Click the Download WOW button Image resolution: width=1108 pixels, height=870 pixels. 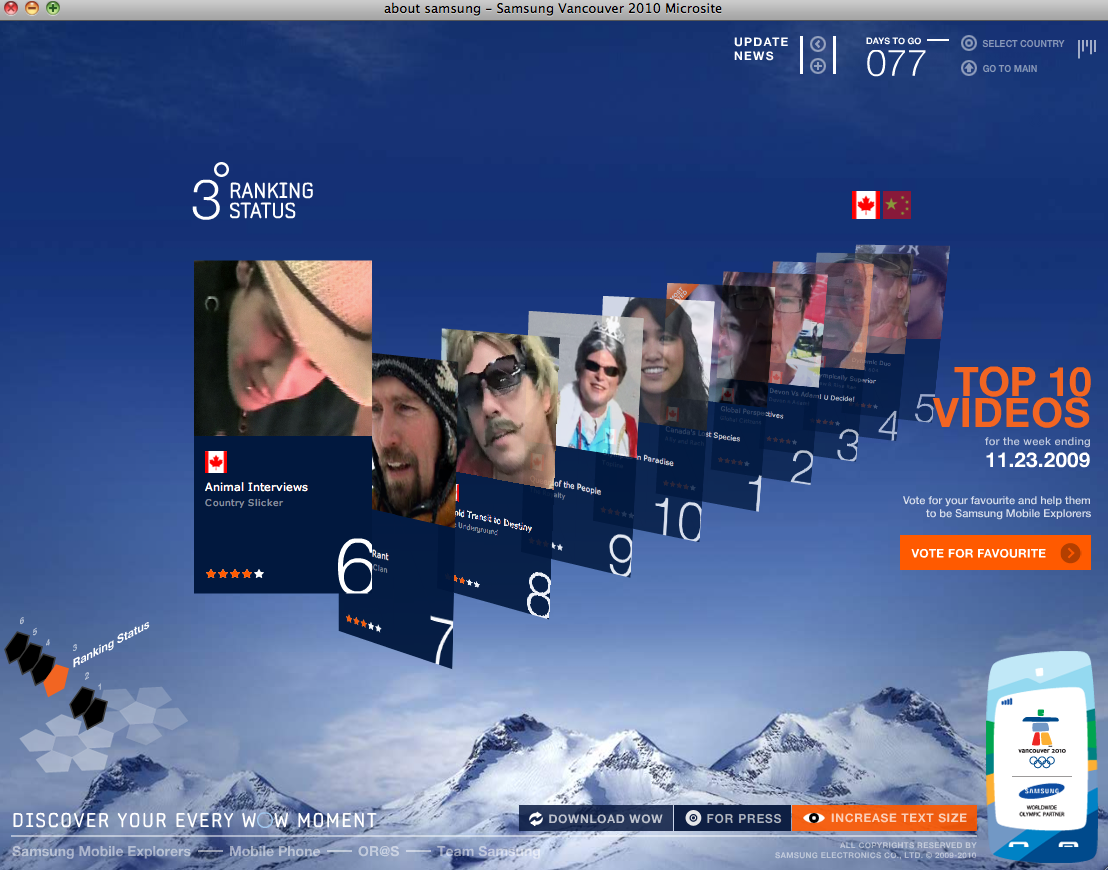pos(596,818)
